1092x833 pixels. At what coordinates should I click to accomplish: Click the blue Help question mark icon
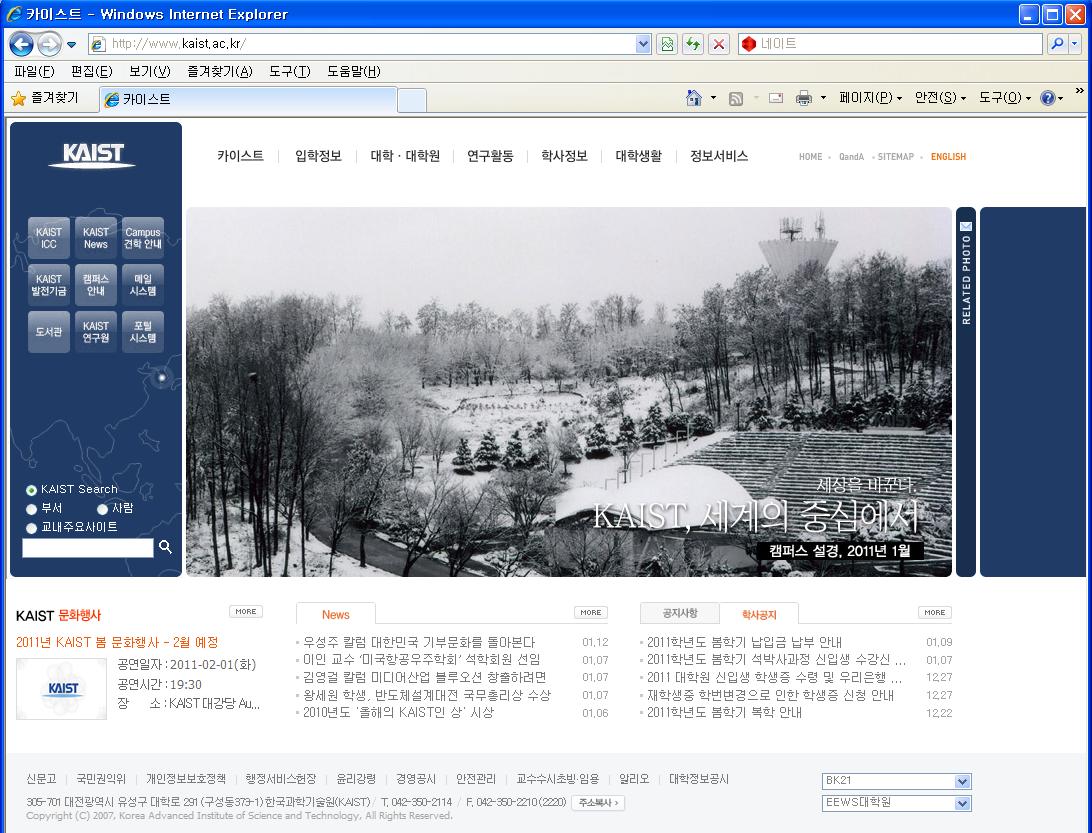pos(1047,98)
